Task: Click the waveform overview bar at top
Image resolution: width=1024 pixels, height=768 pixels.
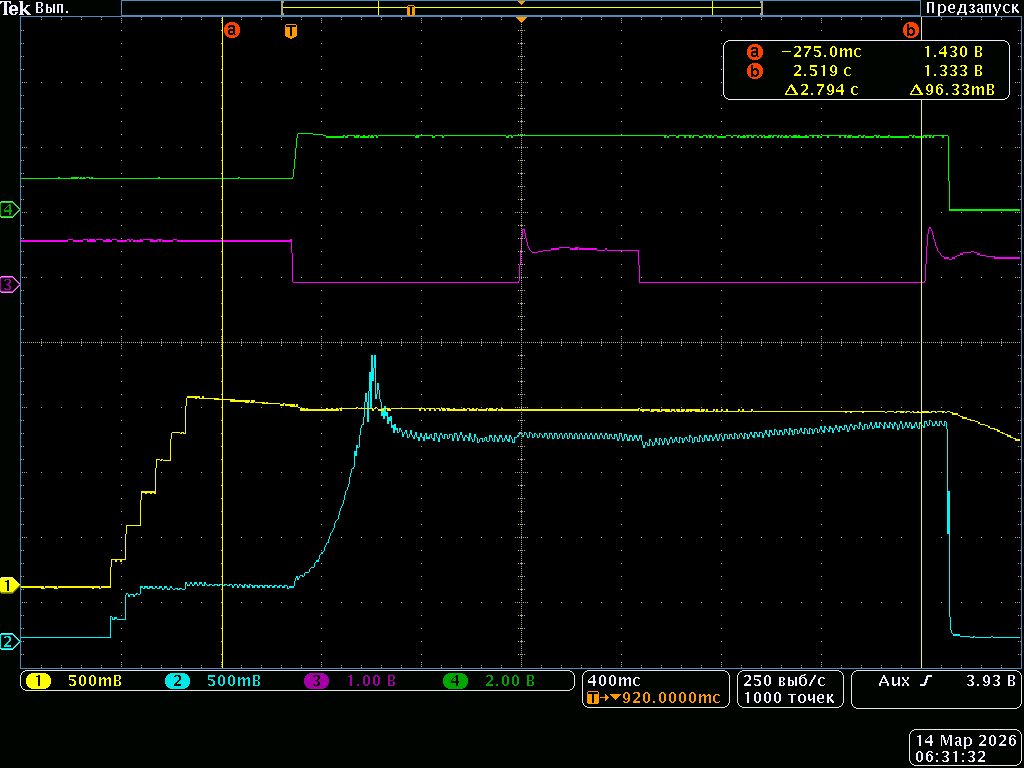Action: pos(520,8)
